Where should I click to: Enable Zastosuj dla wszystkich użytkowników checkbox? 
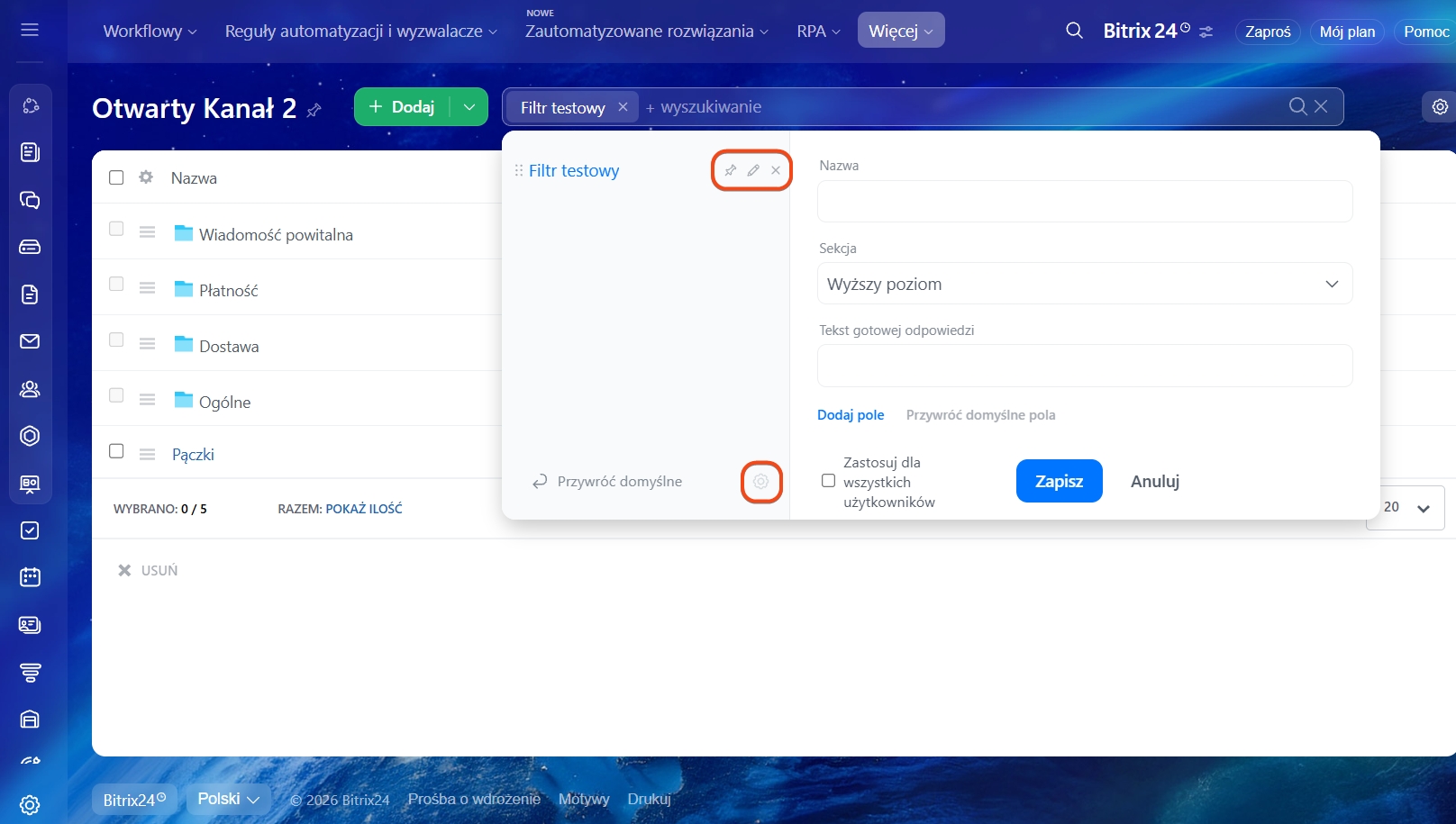[x=828, y=481]
